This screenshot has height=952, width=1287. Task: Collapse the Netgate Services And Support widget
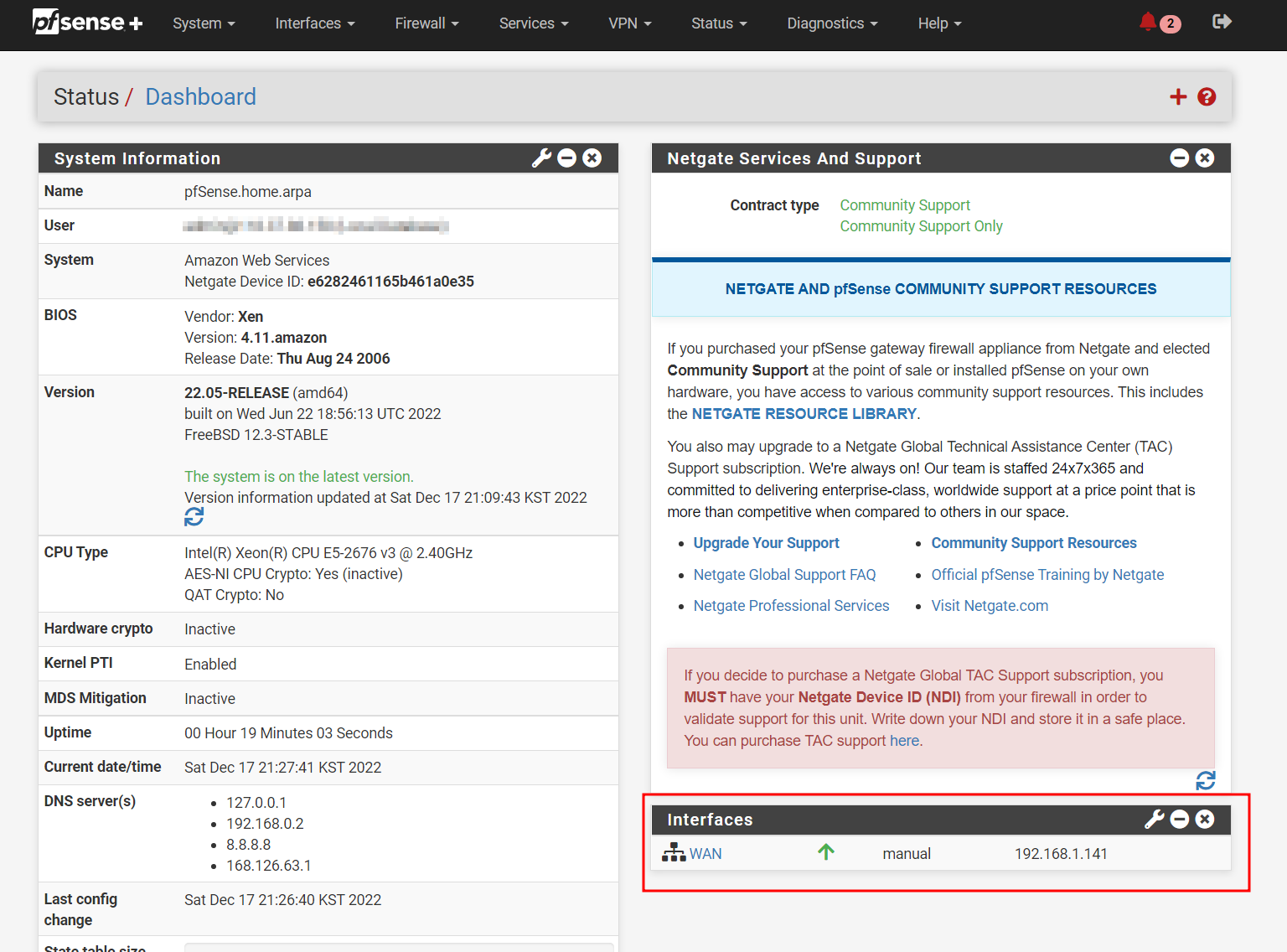[1180, 158]
